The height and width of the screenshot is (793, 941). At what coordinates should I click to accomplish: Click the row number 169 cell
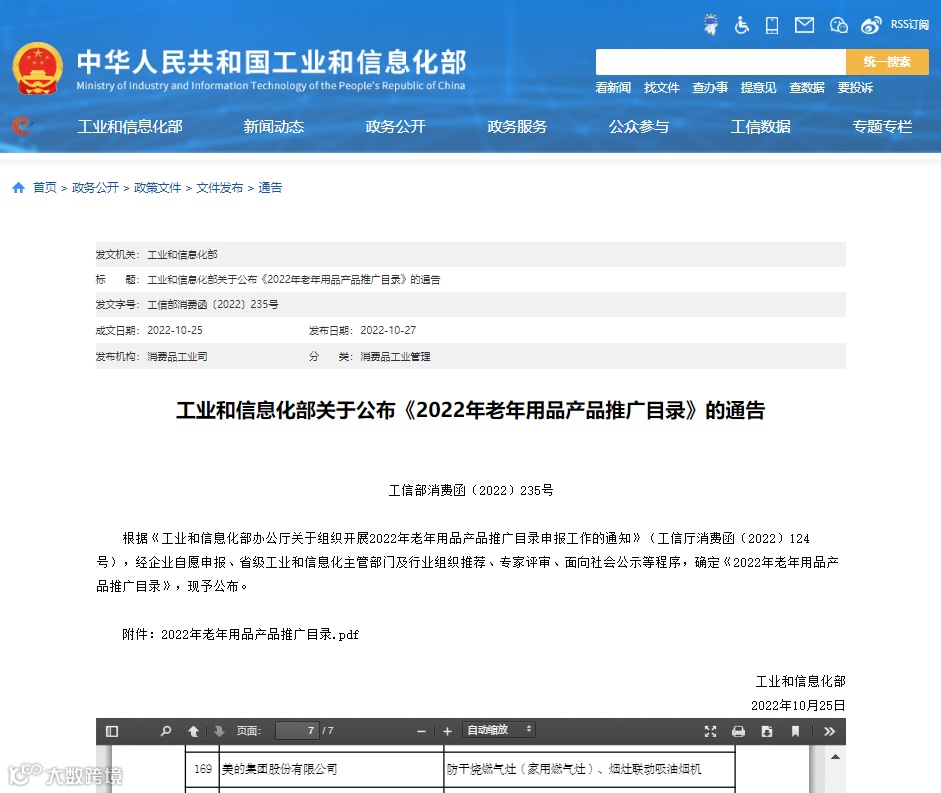coord(203,769)
